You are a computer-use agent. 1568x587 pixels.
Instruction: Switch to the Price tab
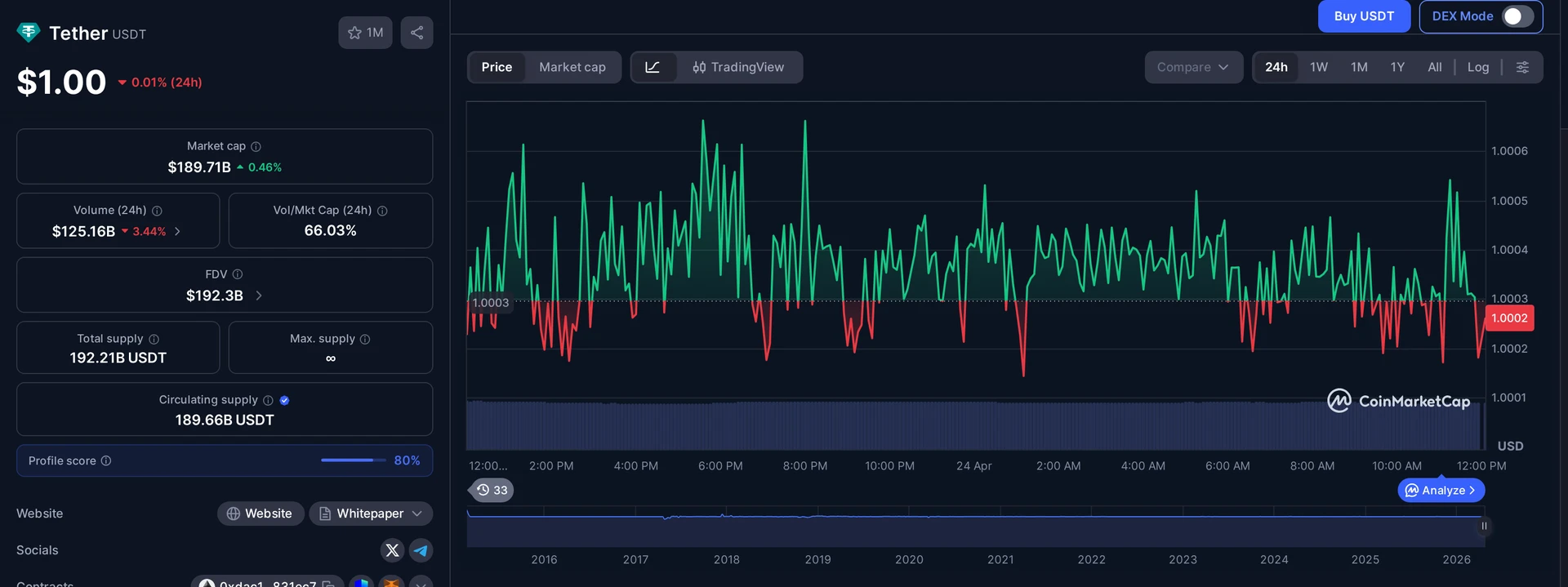497,67
